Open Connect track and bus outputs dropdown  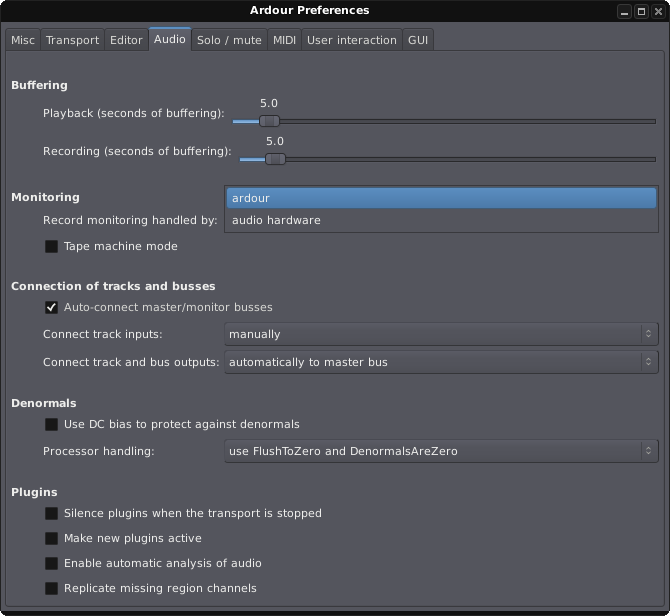click(x=441, y=362)
